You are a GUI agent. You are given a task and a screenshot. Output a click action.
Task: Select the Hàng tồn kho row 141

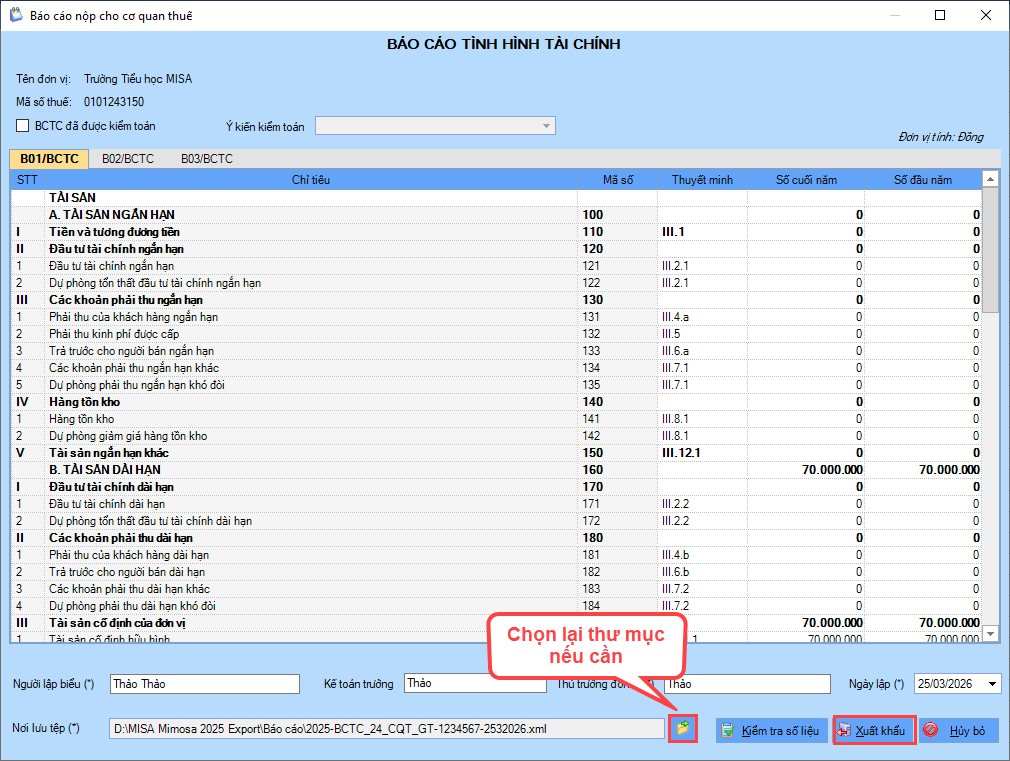[x=300, y=419]
